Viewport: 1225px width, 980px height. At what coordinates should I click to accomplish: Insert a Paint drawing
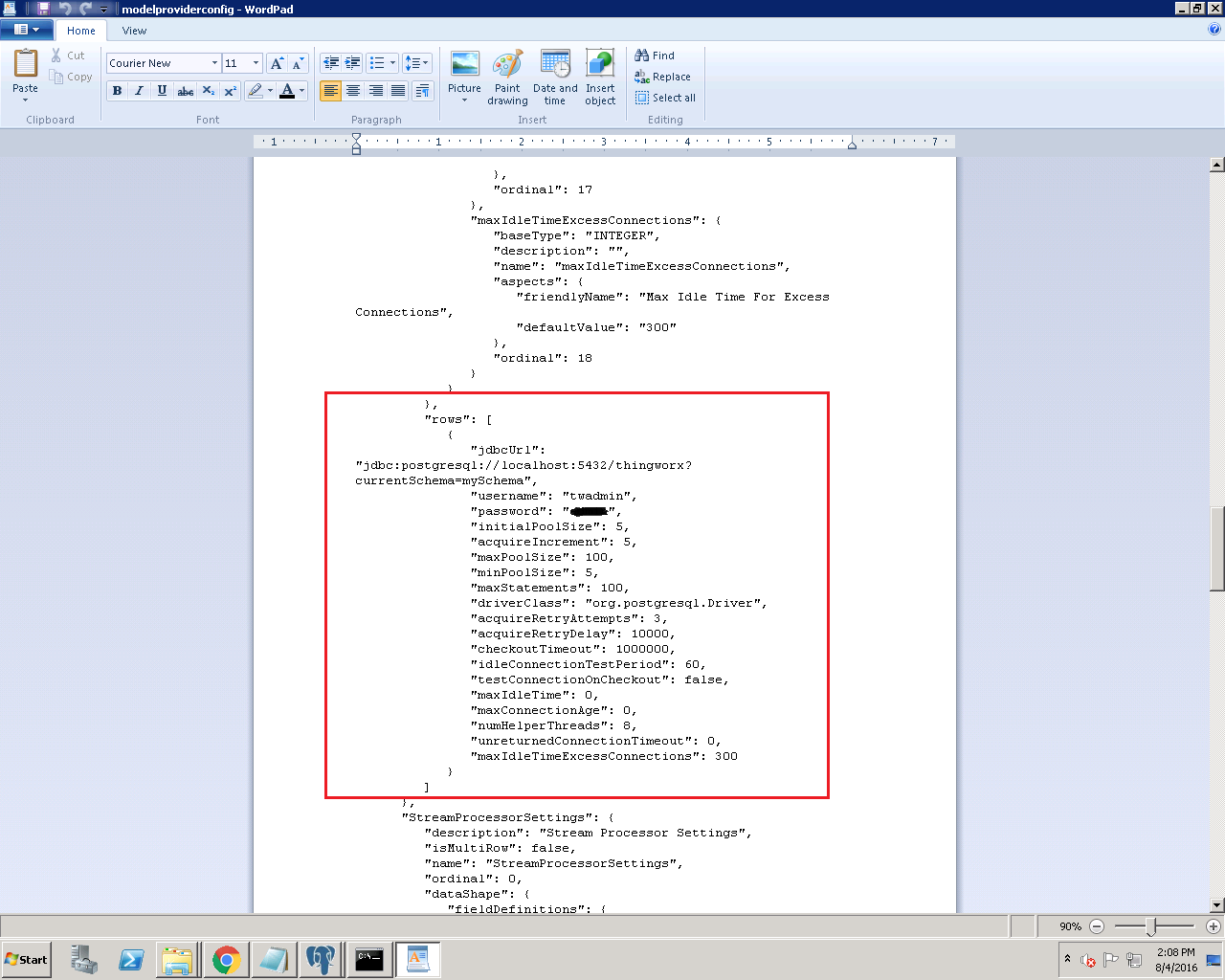point(507,78)
